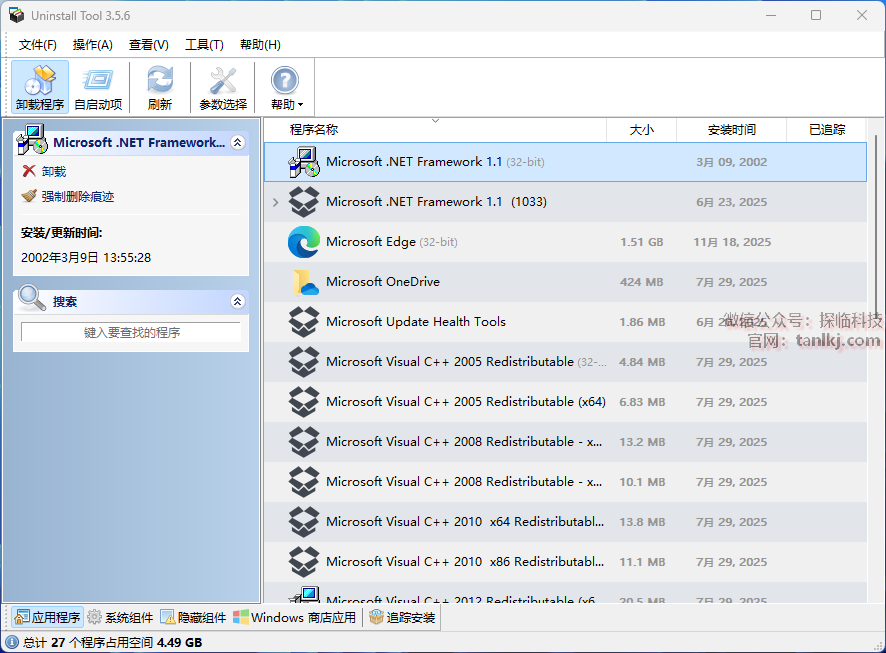Screen dimensions: 886x653
Task: Expand the Microsoft .NET Framework 1.1 (1033) row
Action: [276, 202]
